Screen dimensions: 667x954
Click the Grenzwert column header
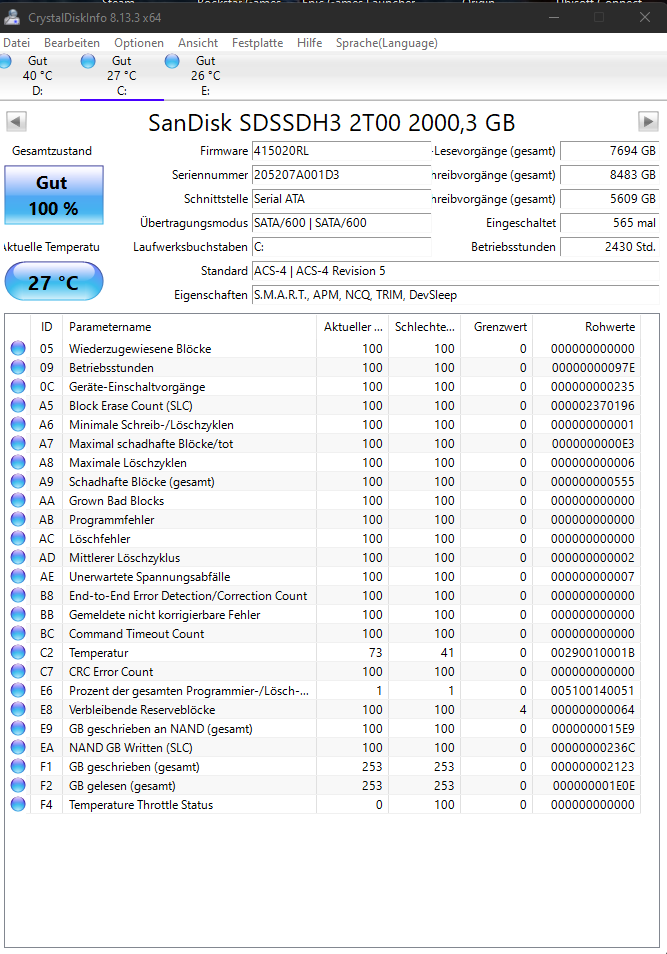(x=497, y=327)
